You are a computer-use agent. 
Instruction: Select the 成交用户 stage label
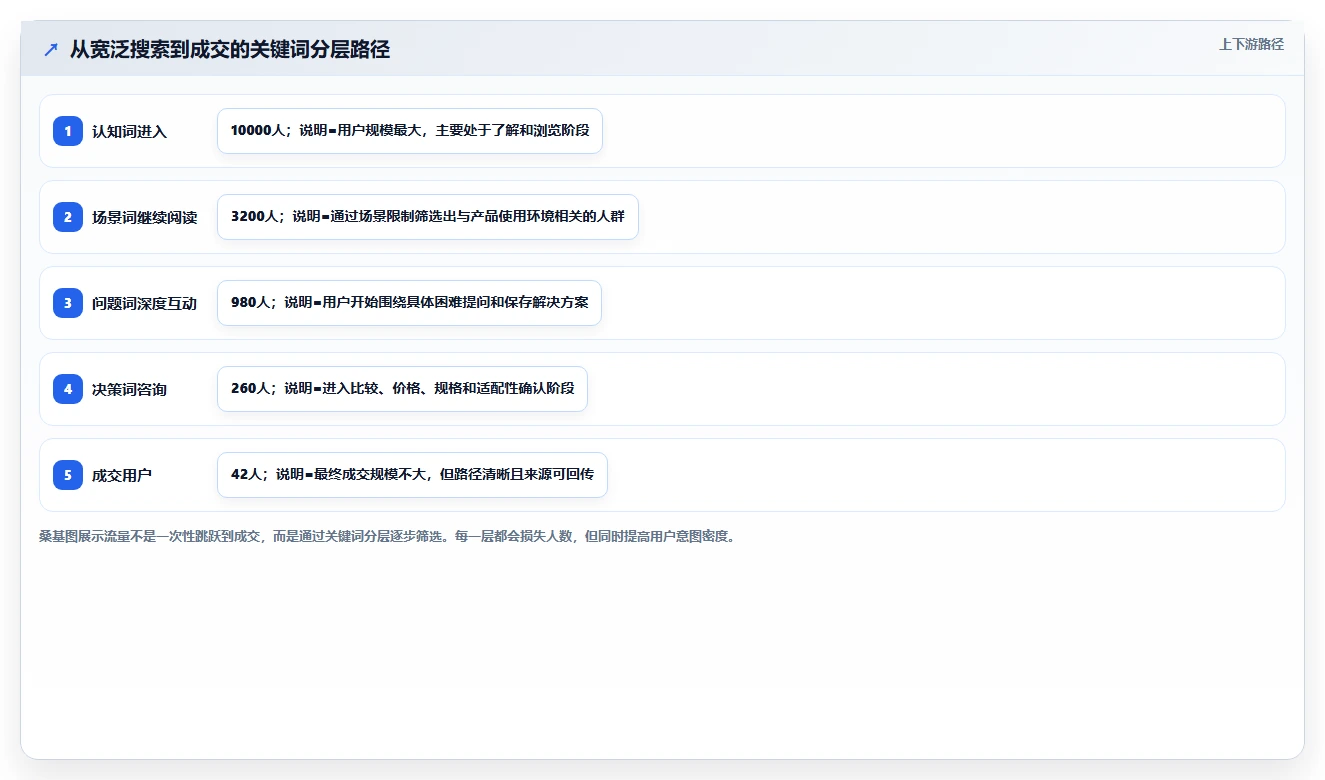122,476
